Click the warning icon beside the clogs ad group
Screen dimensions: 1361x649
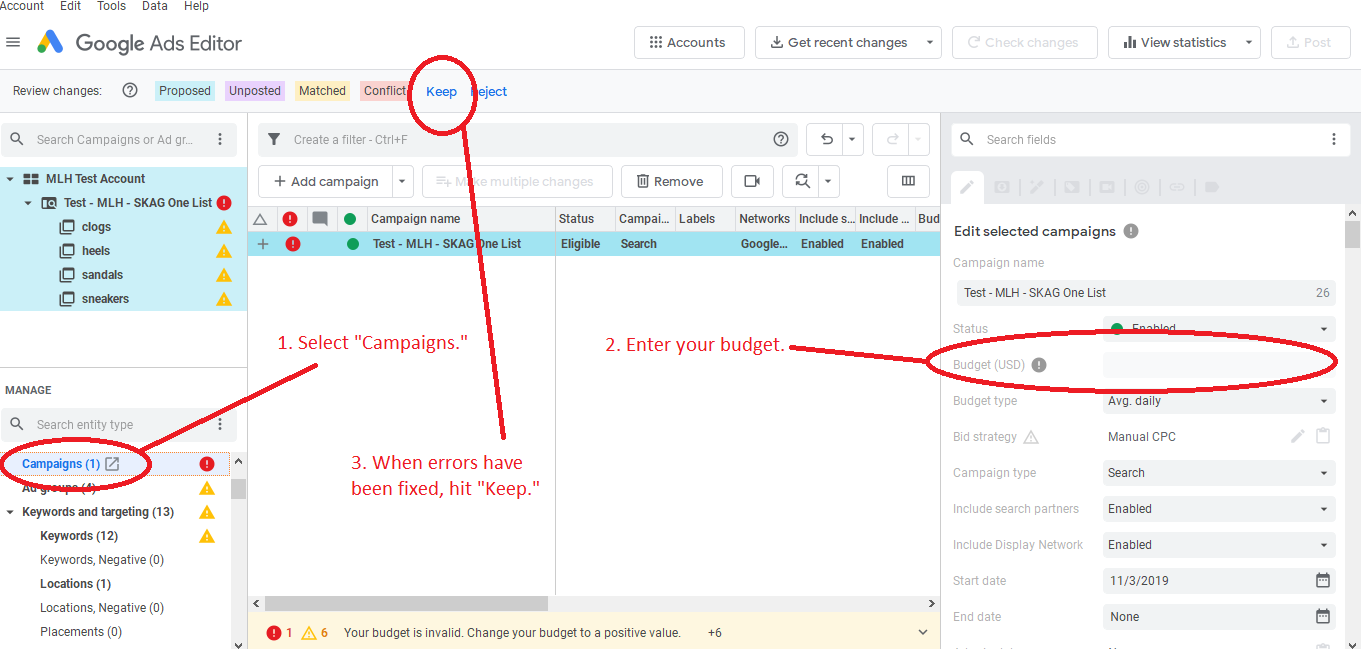224,227
